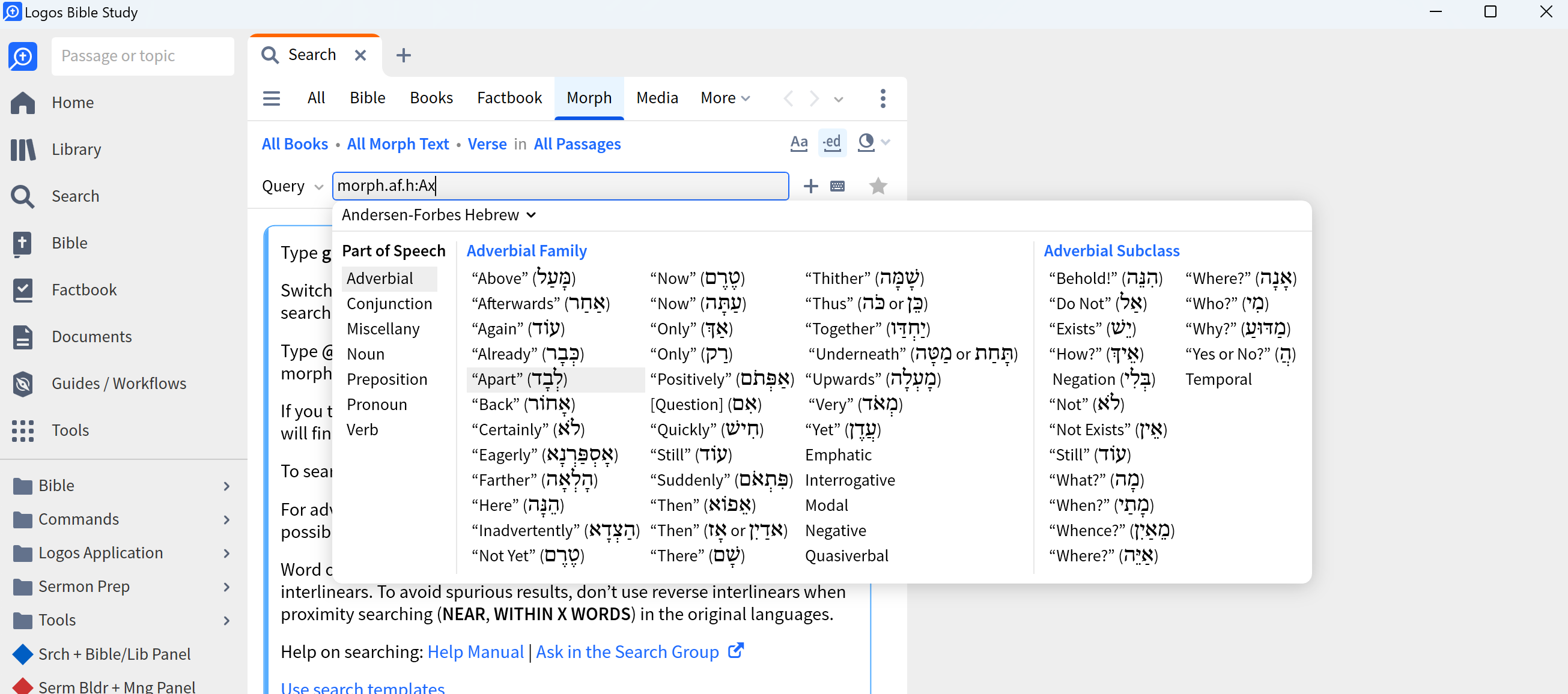Click the Passage or topic input box

point(142,56)
